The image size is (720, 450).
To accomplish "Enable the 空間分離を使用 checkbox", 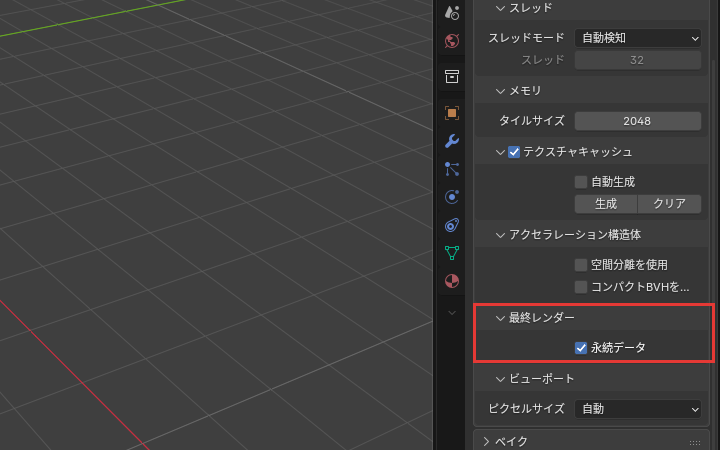I will [x=581, y=265].
